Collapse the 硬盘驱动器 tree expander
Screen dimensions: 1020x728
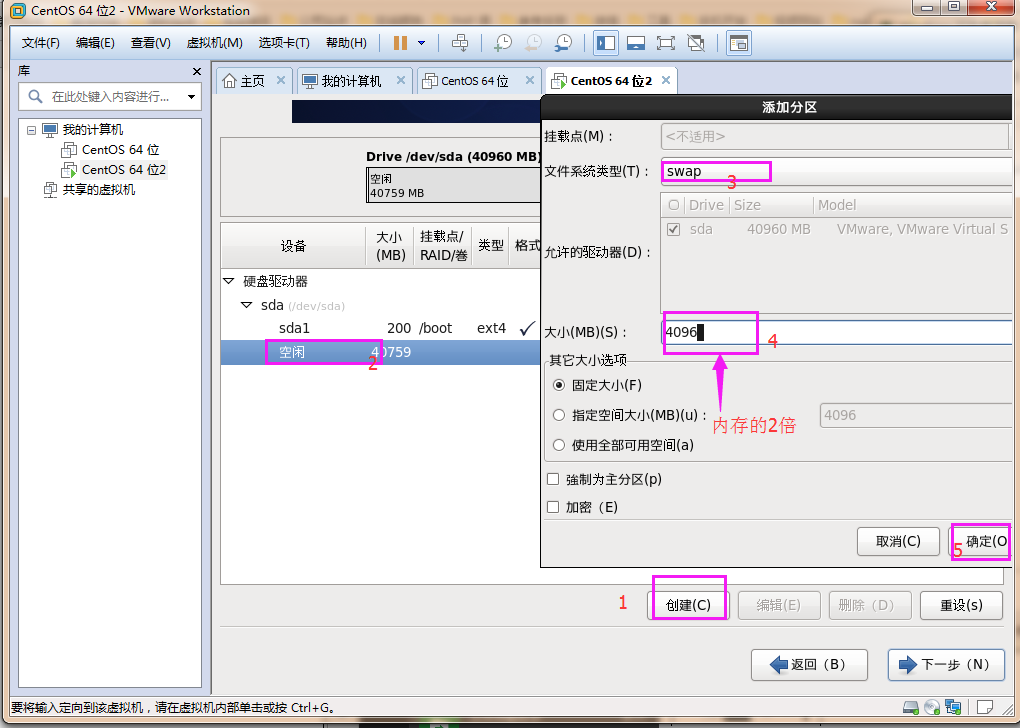click(x=228, y=281)
